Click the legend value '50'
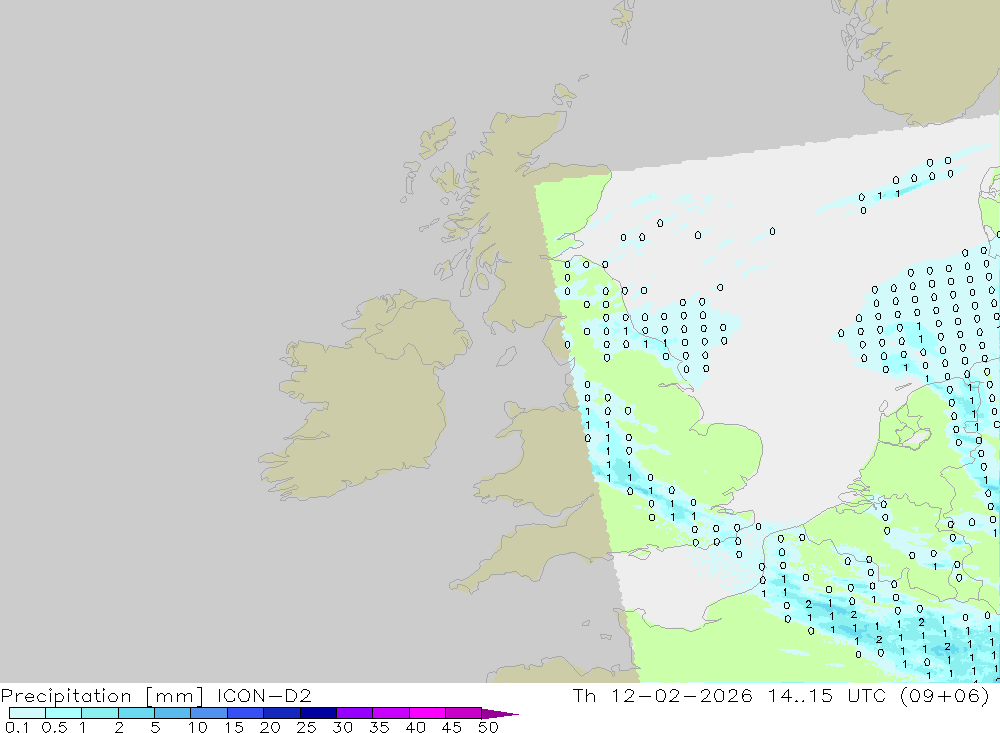 tap(488, 727)
